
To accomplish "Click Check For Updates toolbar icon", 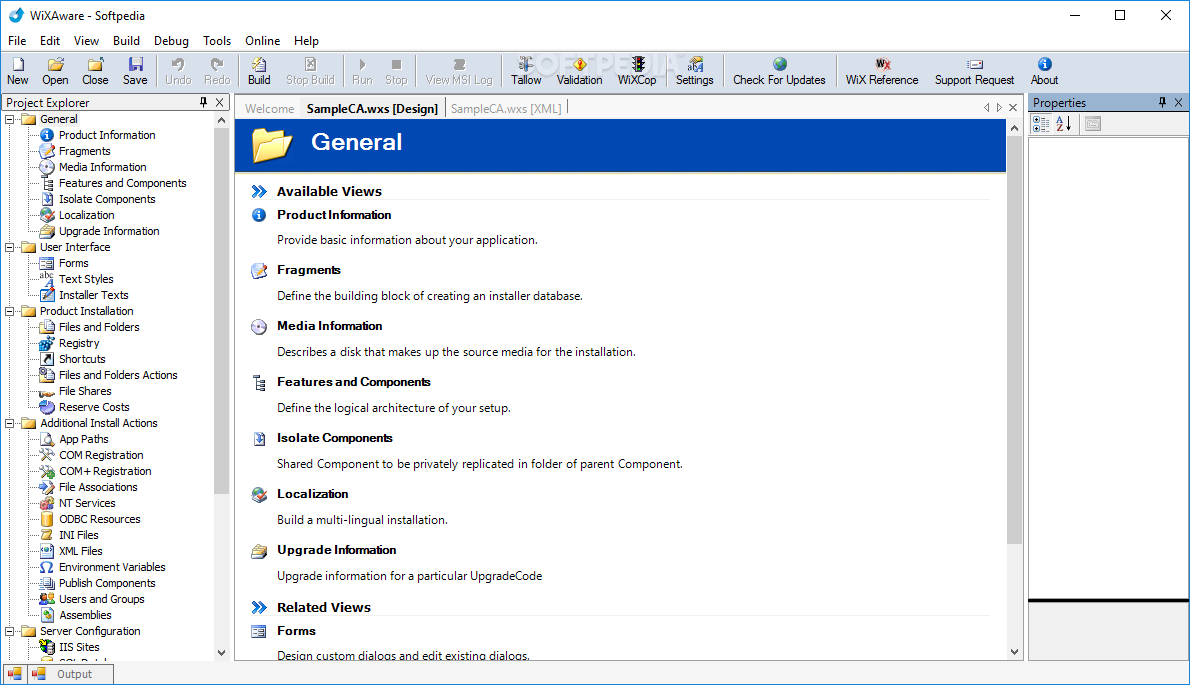I will click(779, 71).
